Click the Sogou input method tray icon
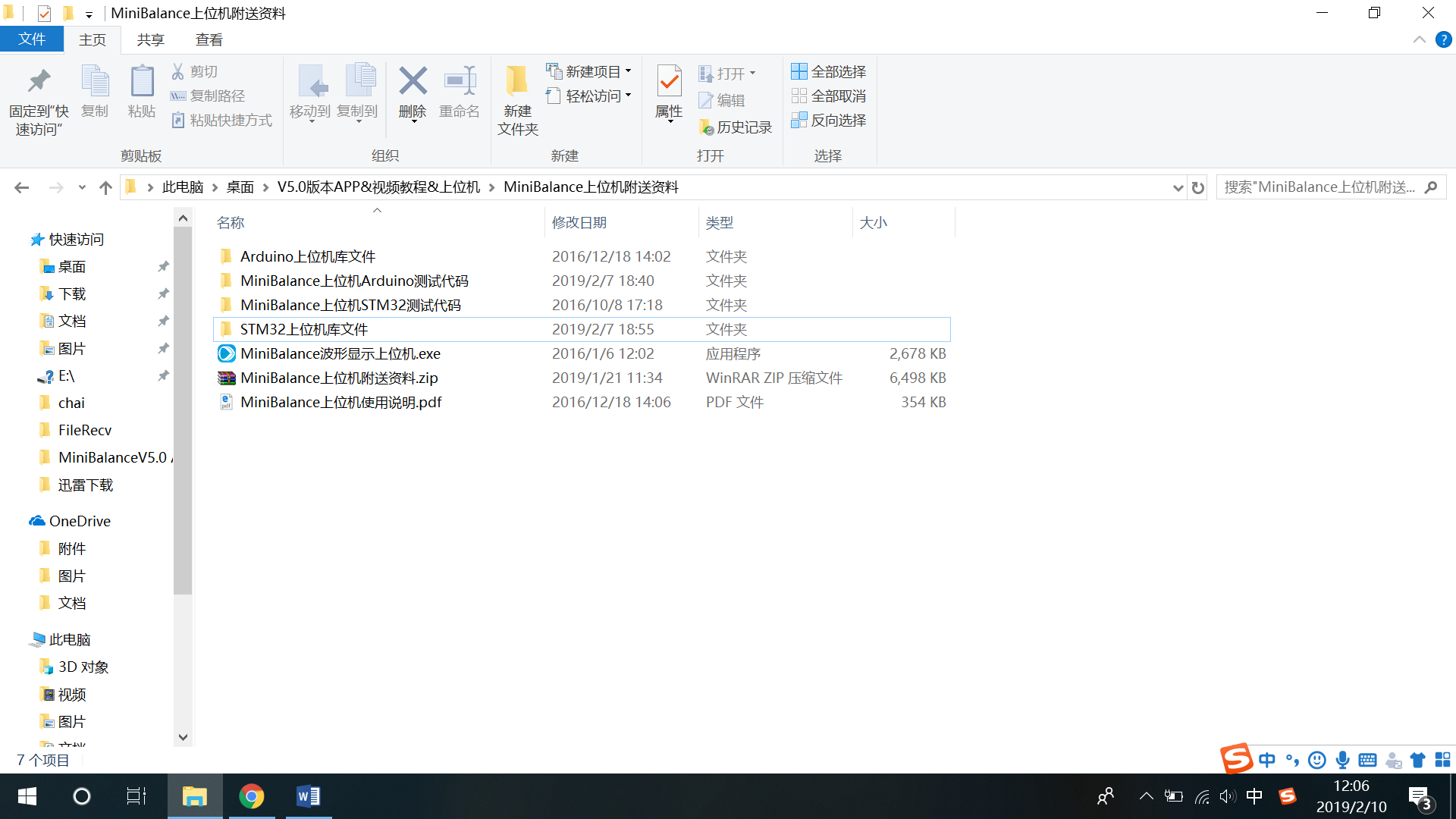The width and height of the screenshot is (1456, 819). pos(1287,796)
